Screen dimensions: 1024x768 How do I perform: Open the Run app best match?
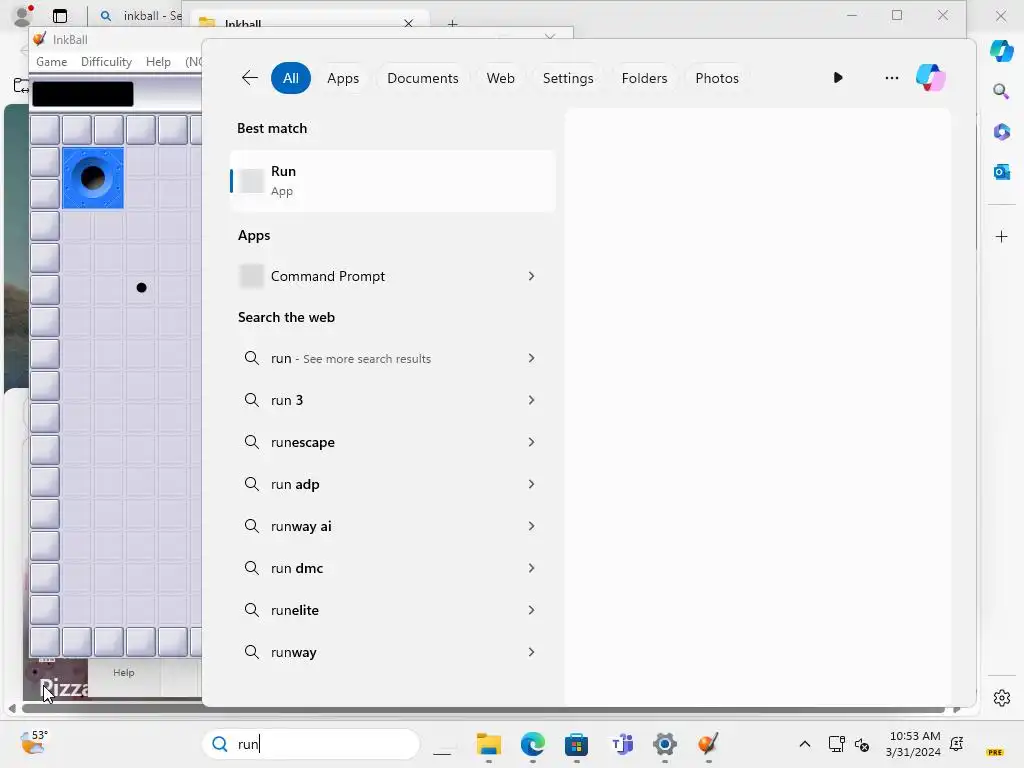pyautogui.click(x=392, y=181)
